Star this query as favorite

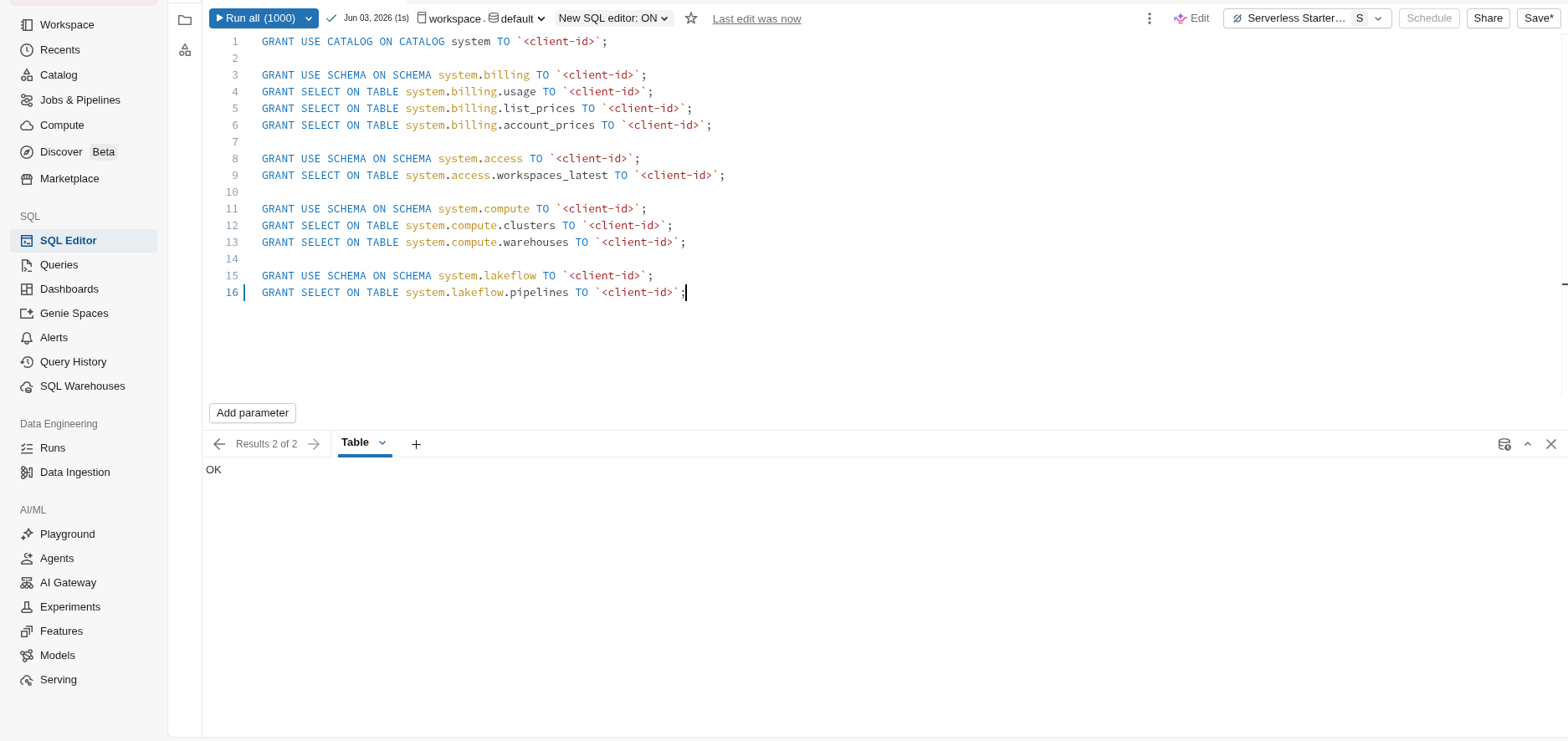691,18
